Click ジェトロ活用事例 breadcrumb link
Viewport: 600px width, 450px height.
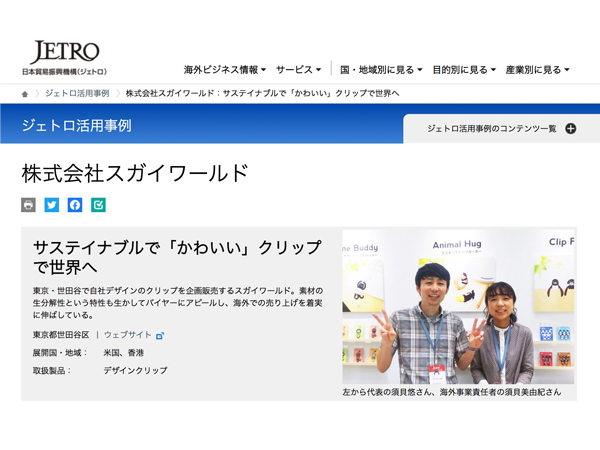[x=76, y=93]
